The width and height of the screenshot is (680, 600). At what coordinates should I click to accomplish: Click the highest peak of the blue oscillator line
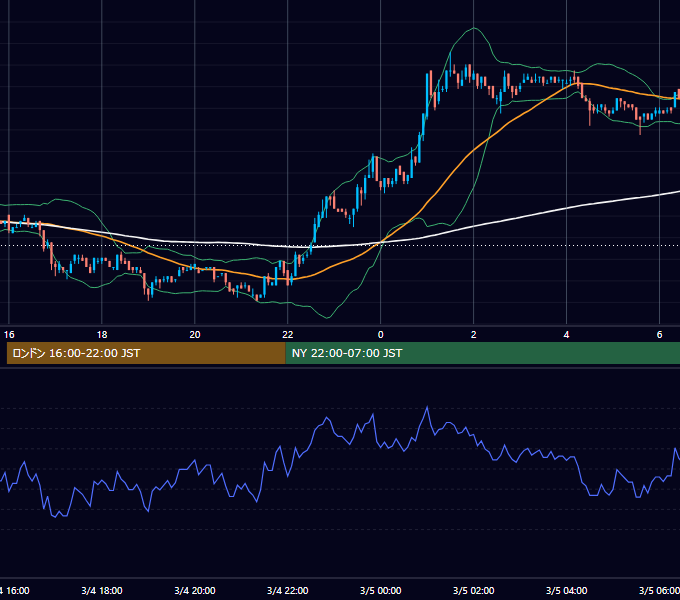427,407
